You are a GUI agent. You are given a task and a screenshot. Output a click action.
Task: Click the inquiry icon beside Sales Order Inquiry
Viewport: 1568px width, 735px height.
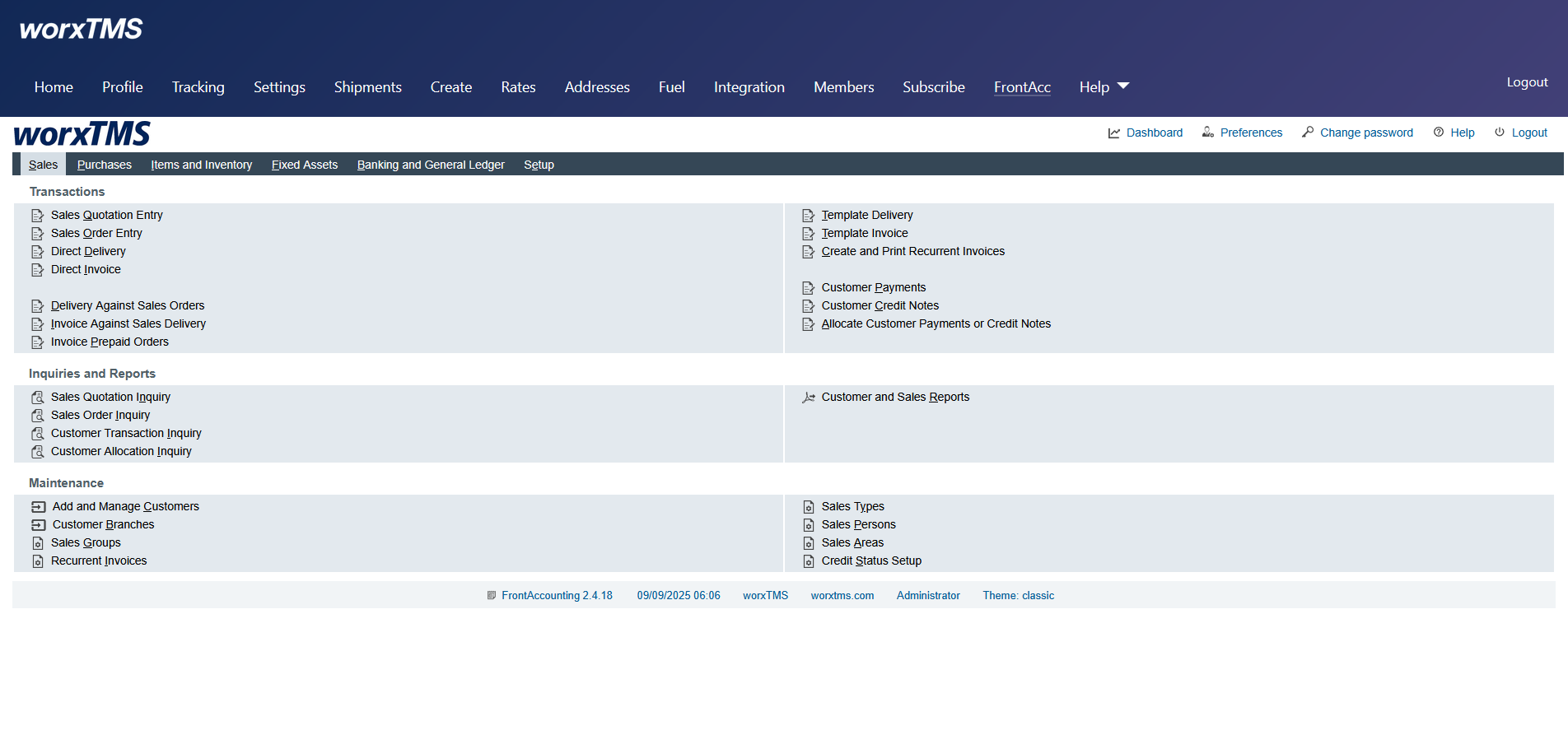coord(37,416)
